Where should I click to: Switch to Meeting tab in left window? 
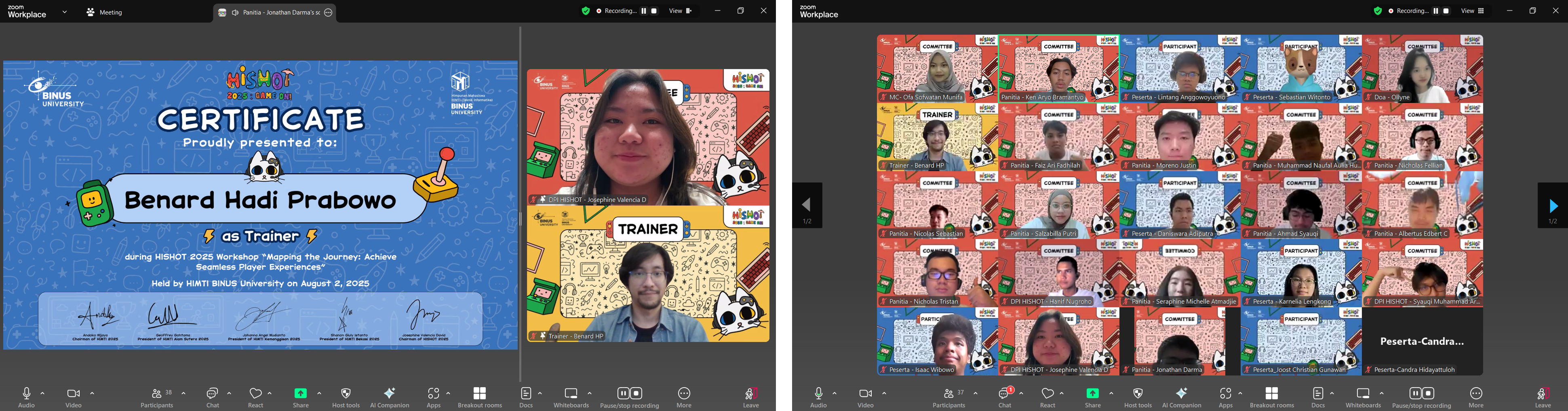105,12
